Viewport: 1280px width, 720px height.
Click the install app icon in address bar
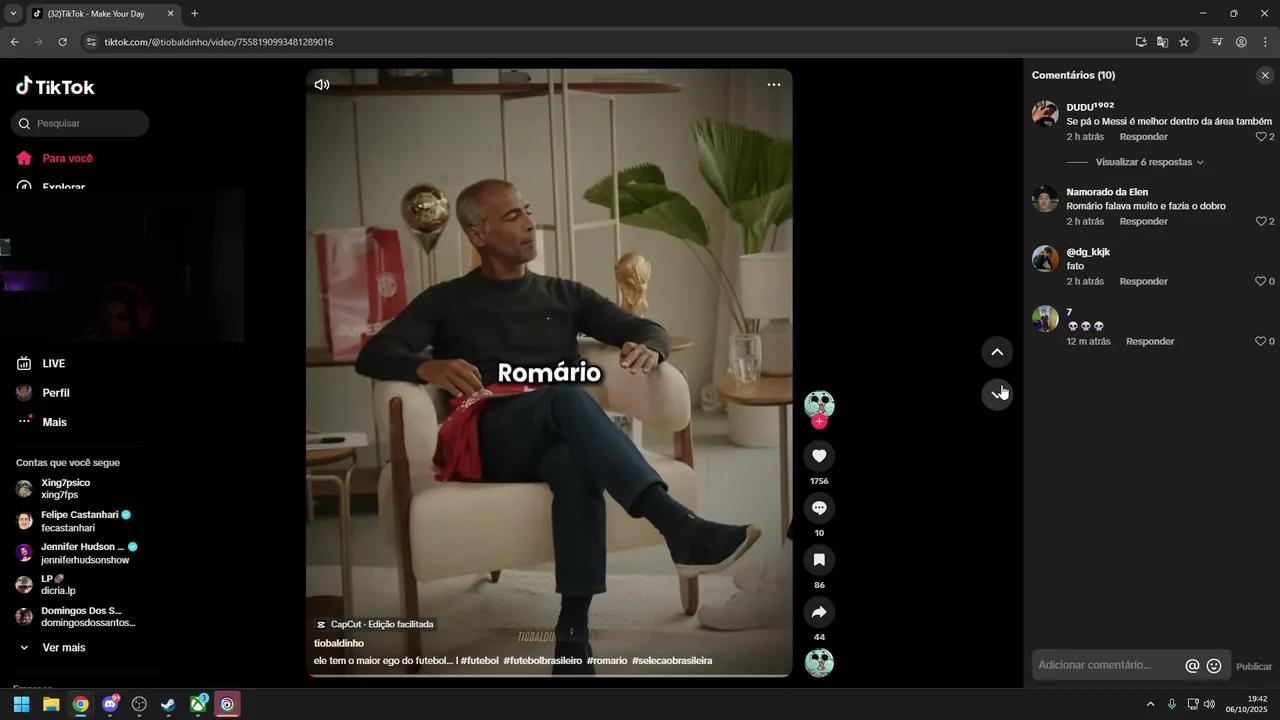tap(1141, 42)
